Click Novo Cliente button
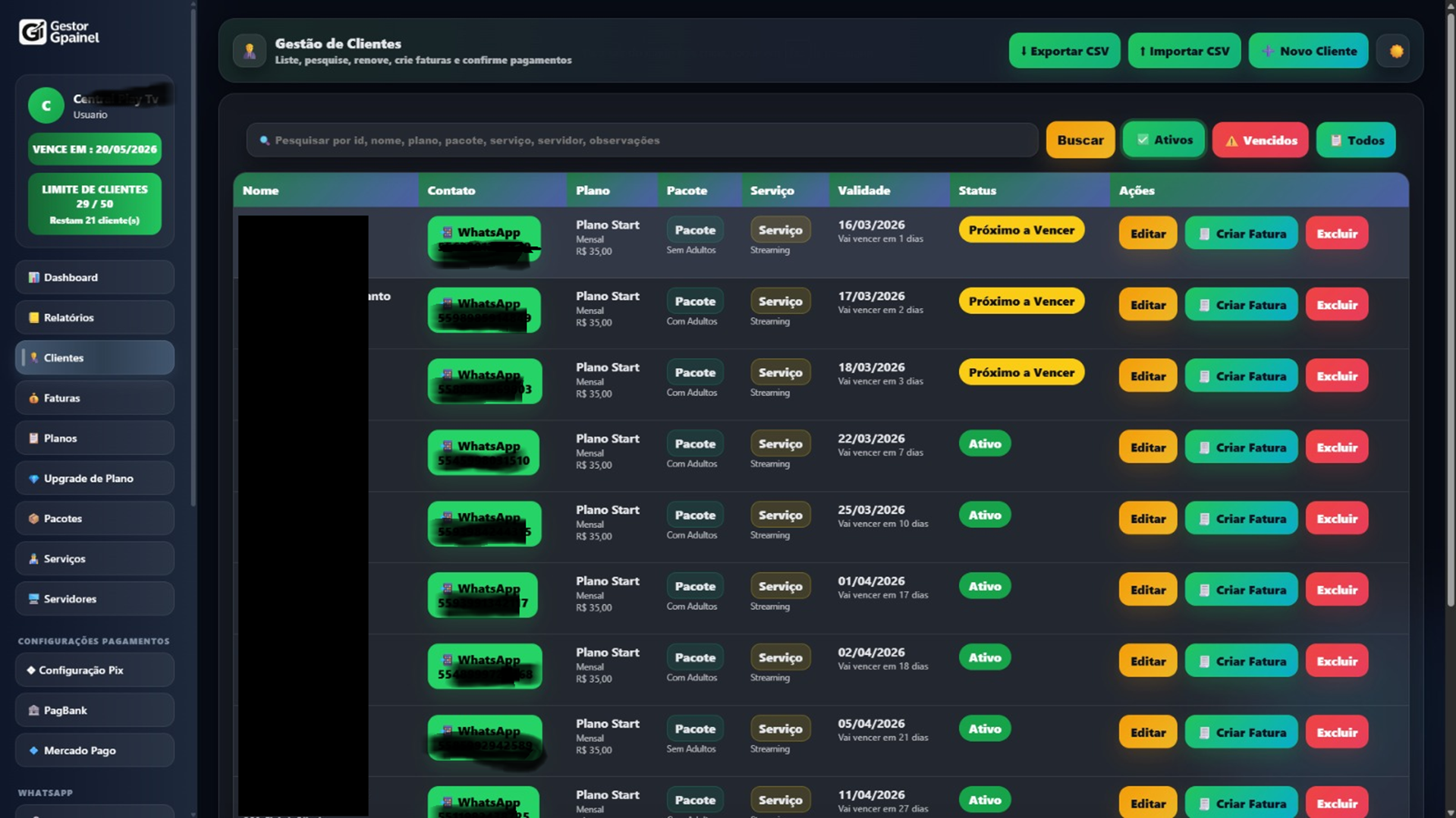This screenshot has width=1456, height=818. pos(1308,52)
